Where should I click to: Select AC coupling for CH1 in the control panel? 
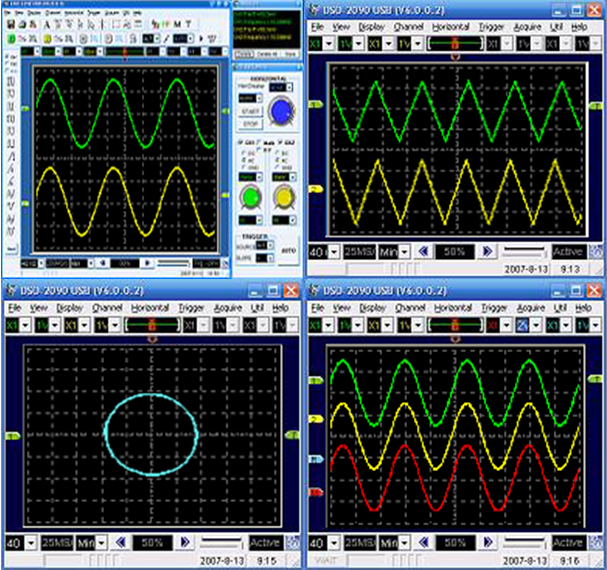click(243, 160)
